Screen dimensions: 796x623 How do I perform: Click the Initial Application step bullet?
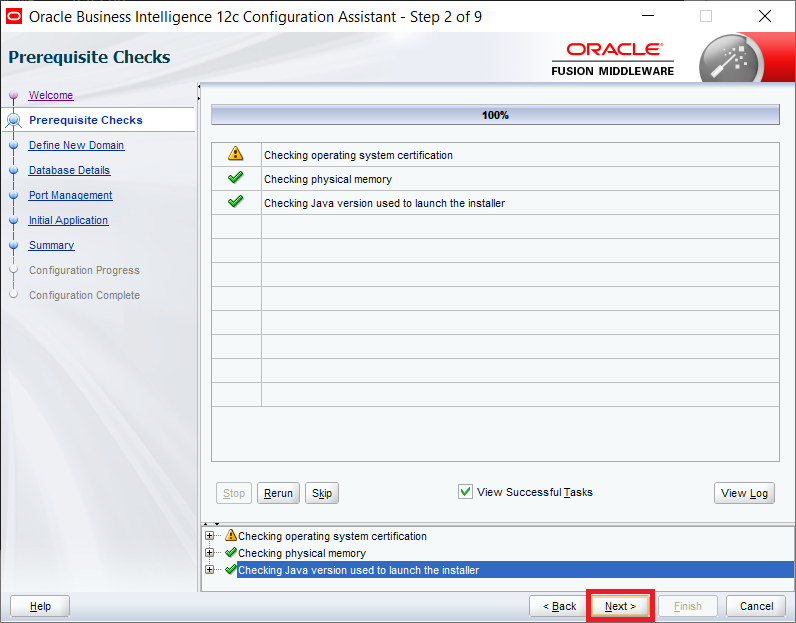click(14, 220)
